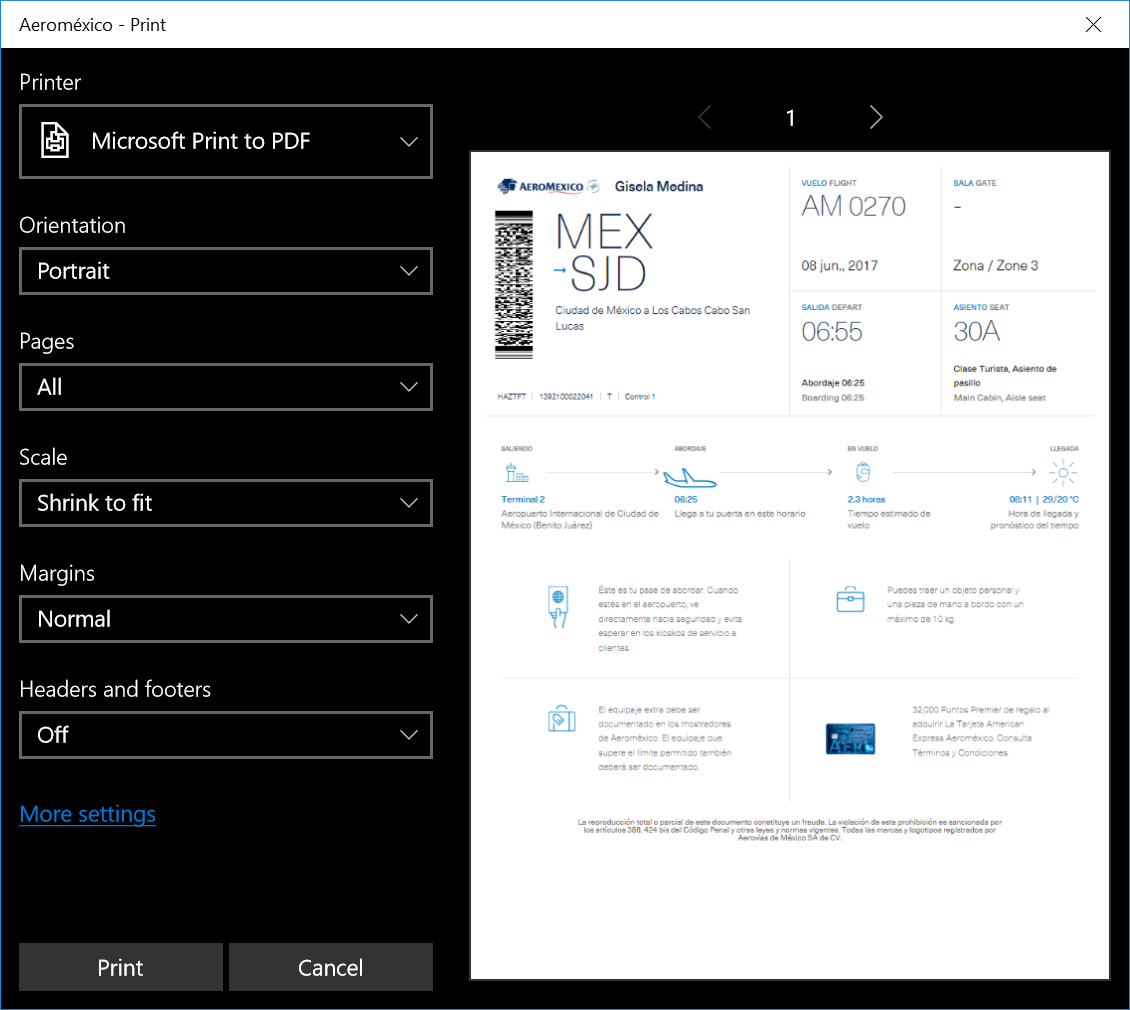Change the Scale option from Shrink to fit
The width and height of the screenshot is (1130, 1010).
tap(226, 503)
